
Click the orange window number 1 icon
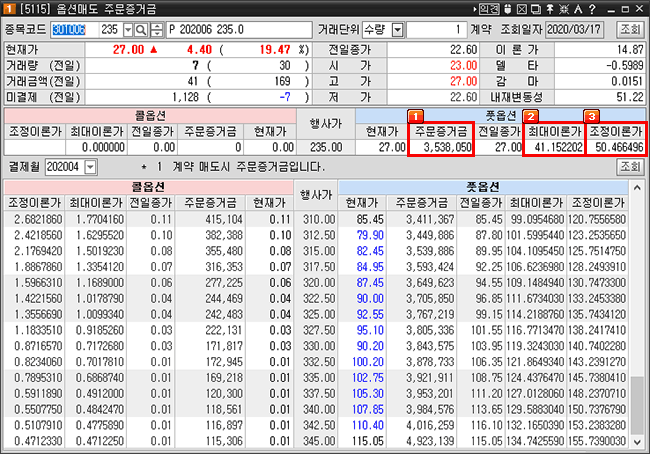coord(9,8)
